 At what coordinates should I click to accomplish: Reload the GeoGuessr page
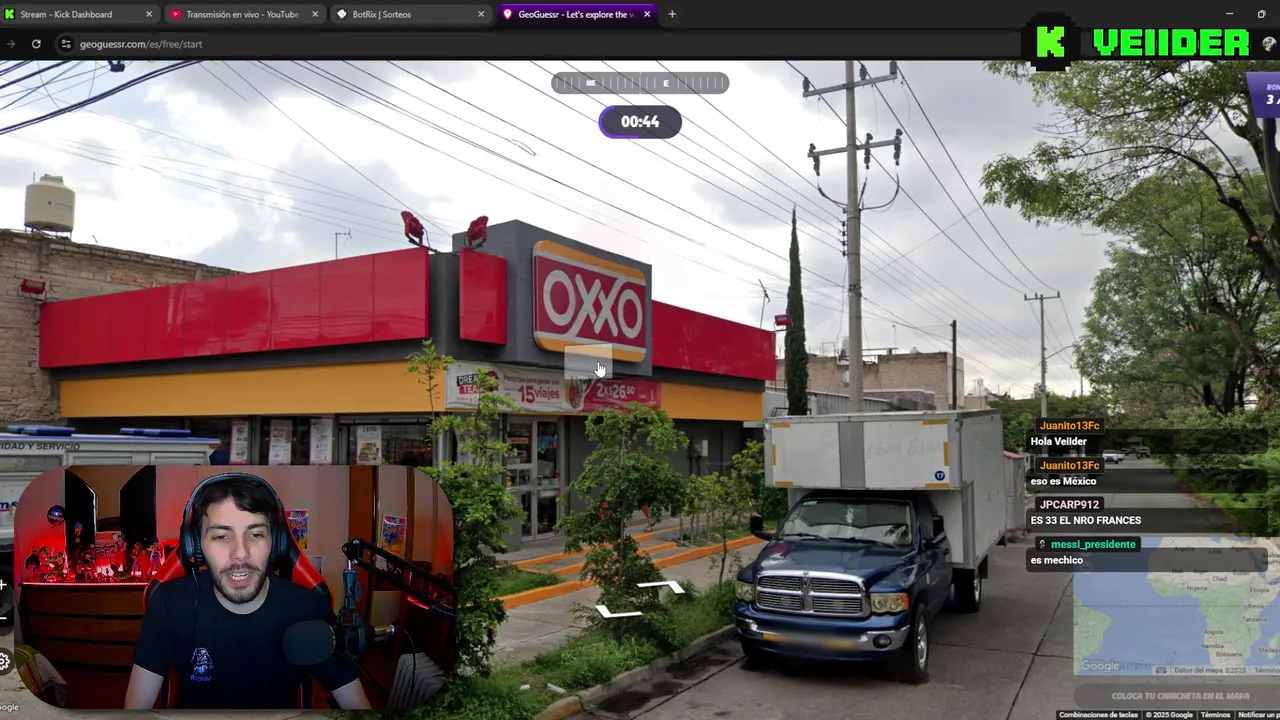click(x=36, y=44)
